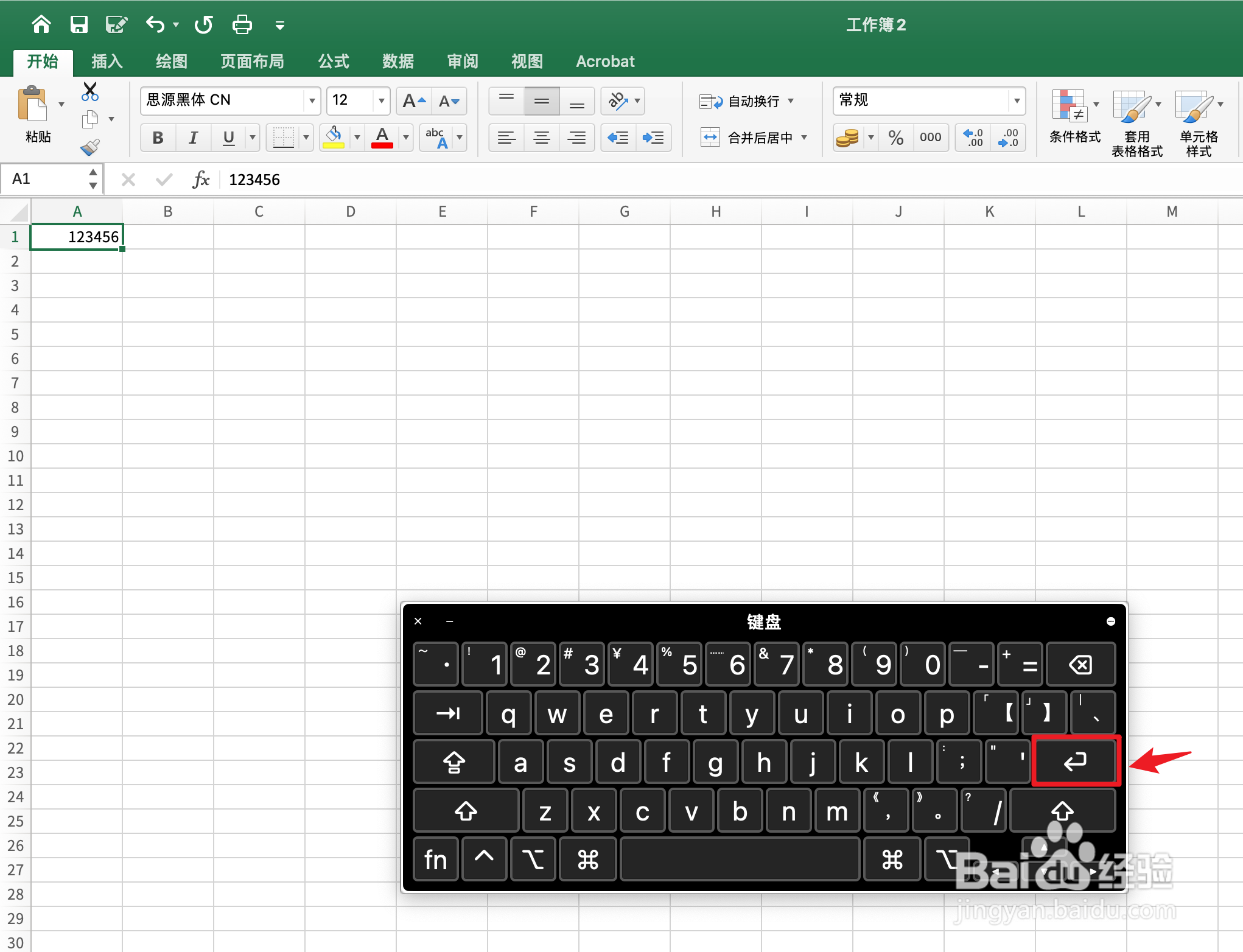Image resolution: width=1243 pixels, height=952 pixels.
Task: Switch to the 绘图 tab
Action: click(x=172, y=61)
